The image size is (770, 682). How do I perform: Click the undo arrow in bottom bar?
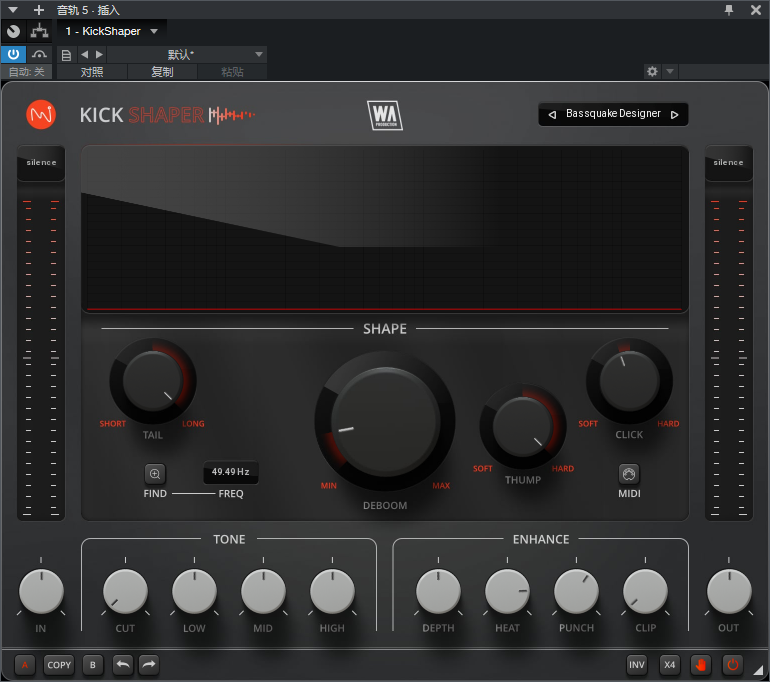123,665
